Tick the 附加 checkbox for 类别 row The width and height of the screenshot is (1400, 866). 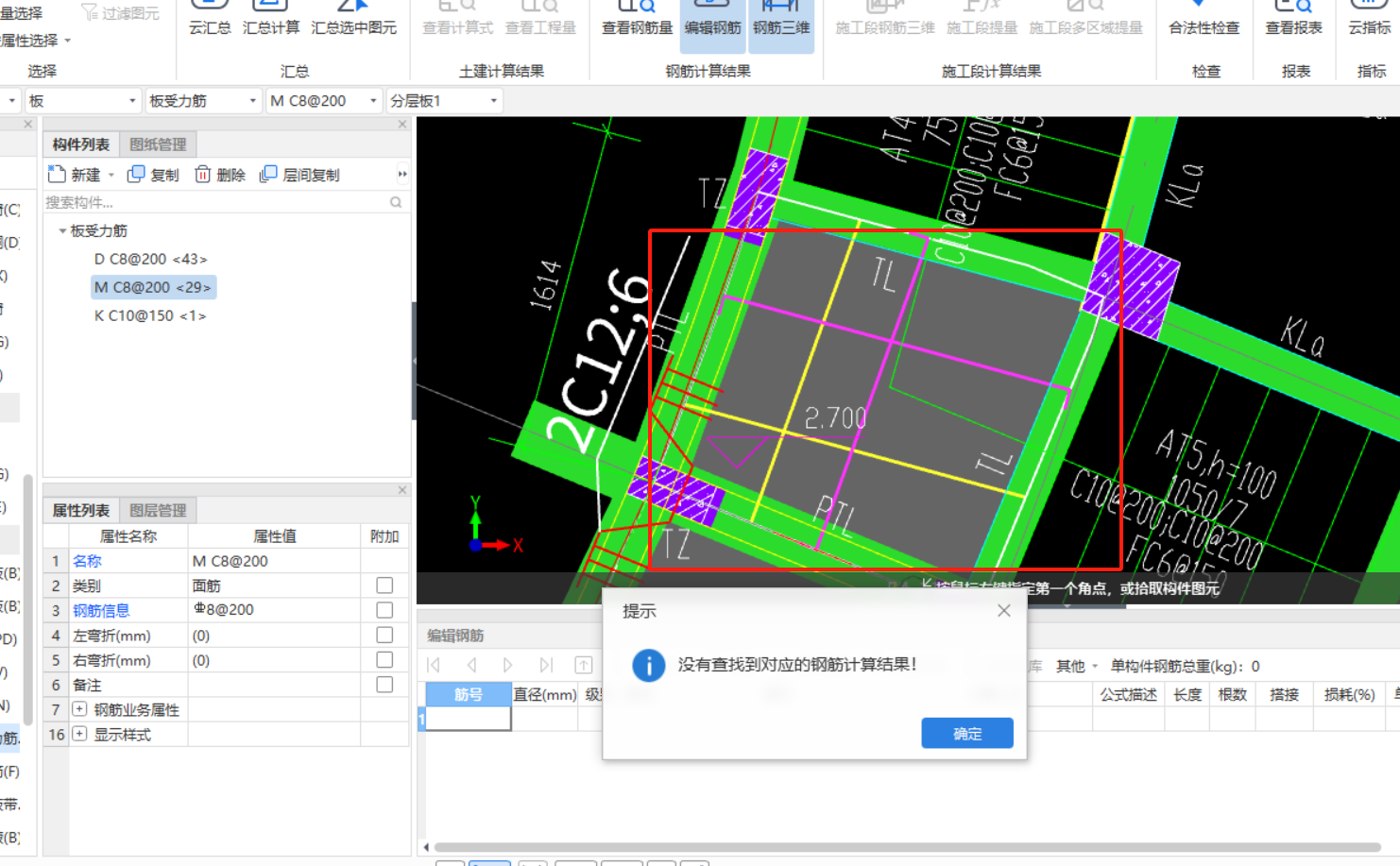pos(384,586)
